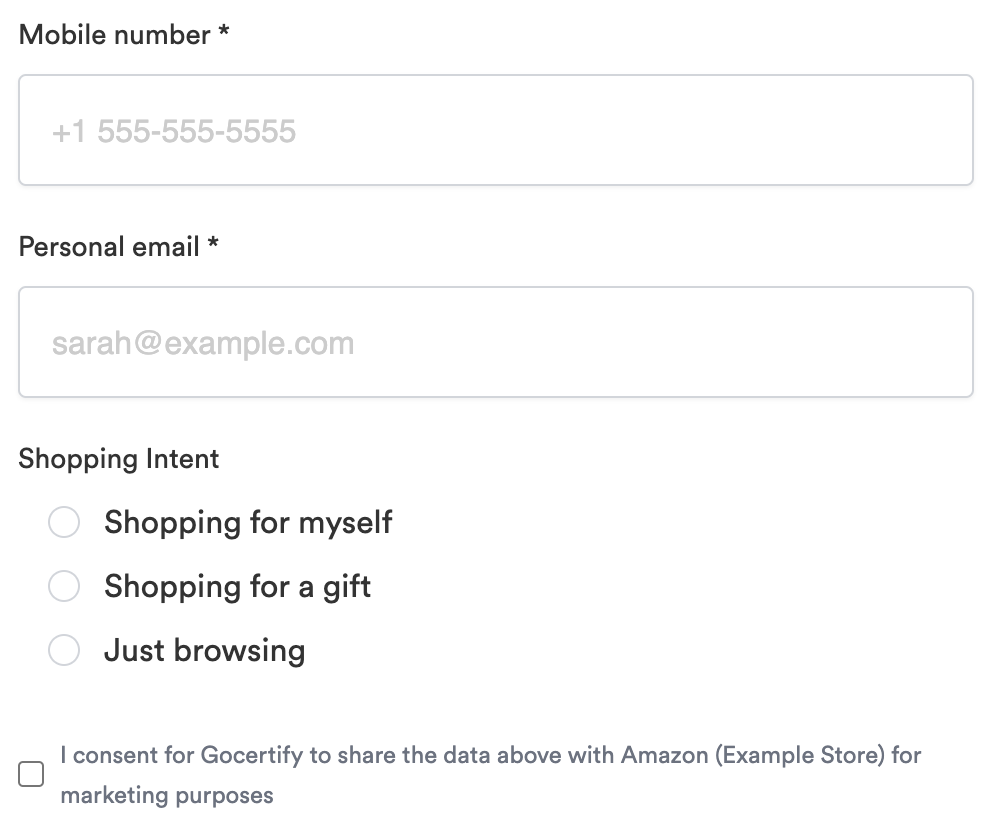
Task: Click the 'Mobile number' field label
Action: [x=115, y=35]
